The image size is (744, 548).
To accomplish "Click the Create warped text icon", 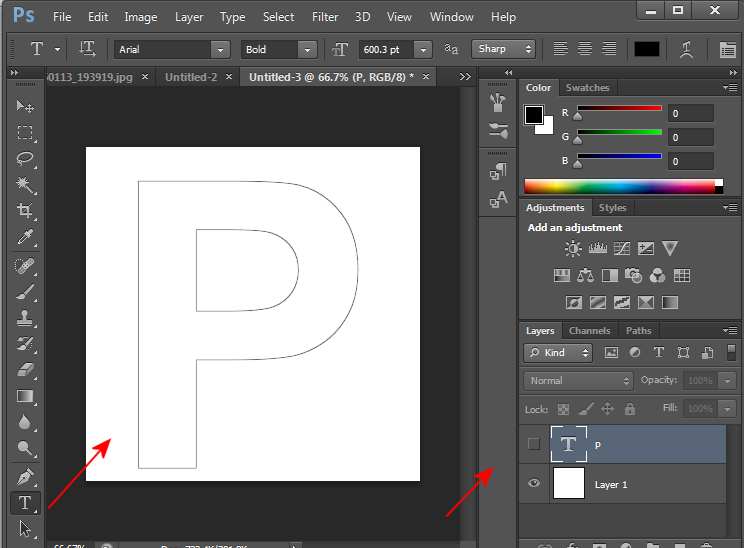I will coord(687,49).
